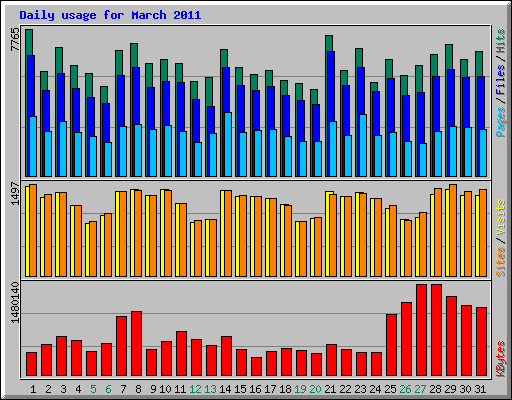Image resolution: width=512 pixels, height=400 pixels.
Task: Click the Pages legend label
Action: coord(500,122)
